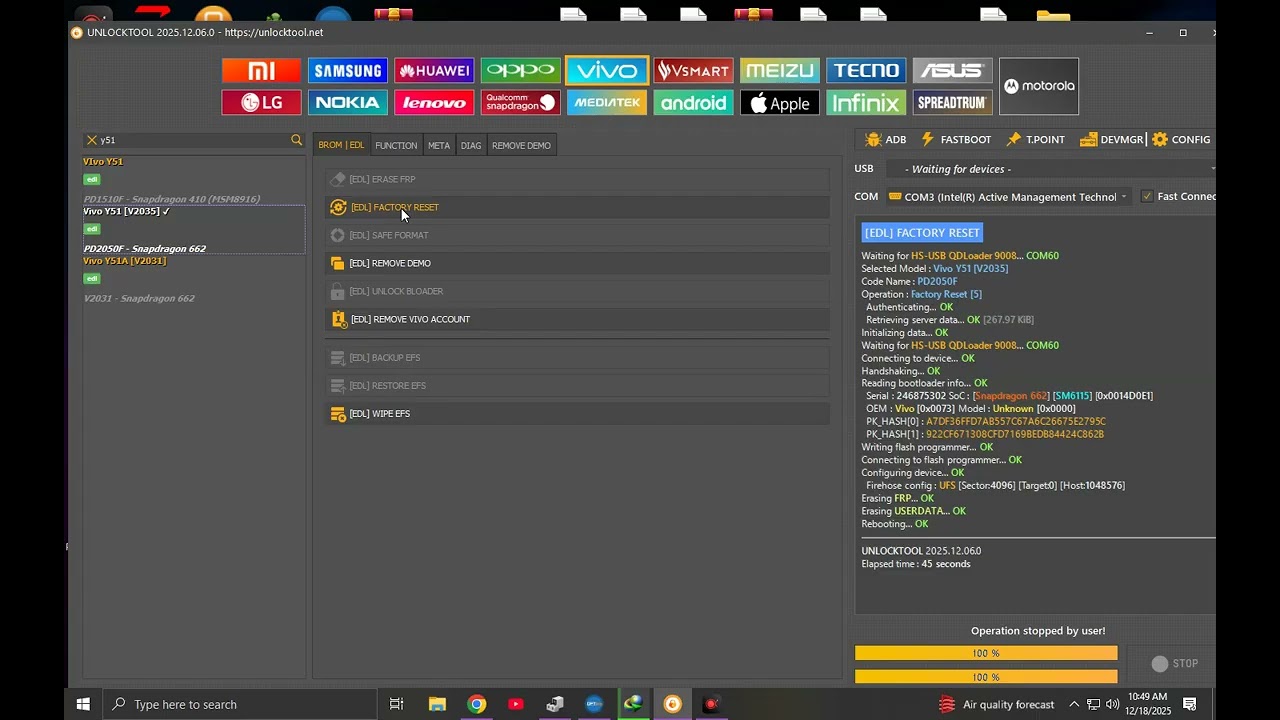
Task: Run the [EDL] WIPE EFS operation
Action: 577,413
